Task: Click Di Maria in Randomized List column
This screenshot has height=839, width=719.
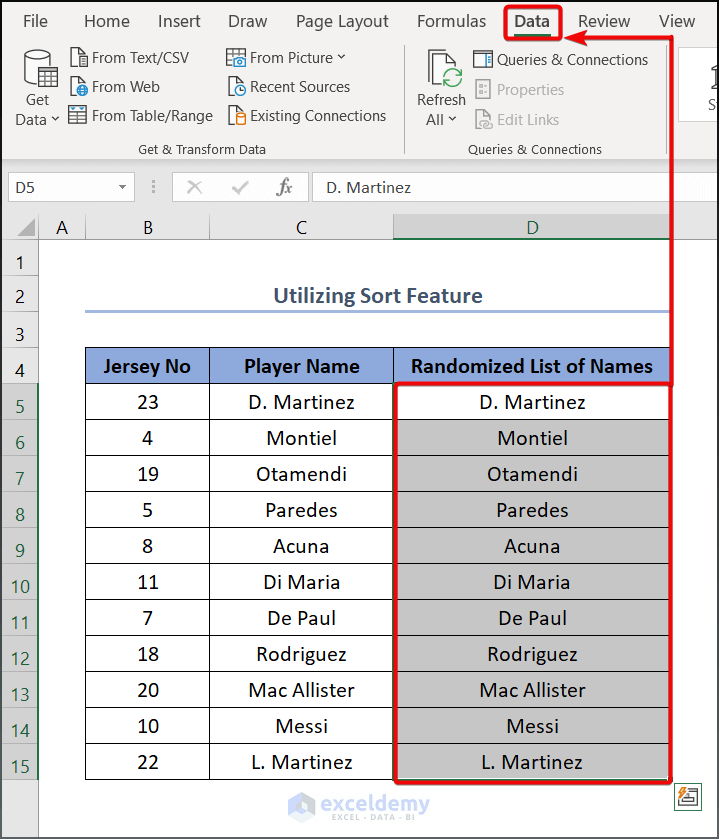Action: coord(532,582)
